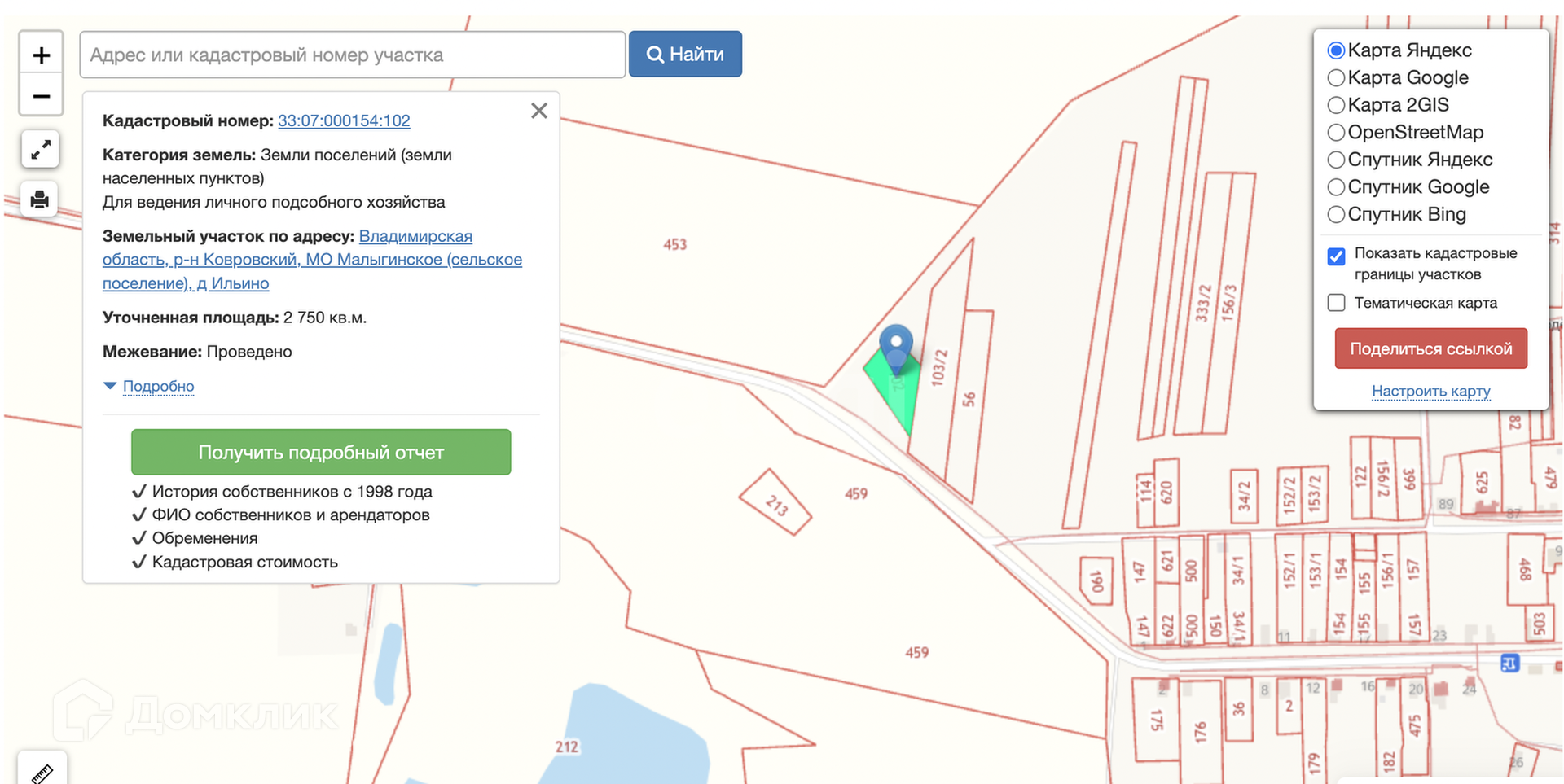Click parcel 175 on the map
The height and width of the screenshot is (784, 1564).
pos(1157,720)
